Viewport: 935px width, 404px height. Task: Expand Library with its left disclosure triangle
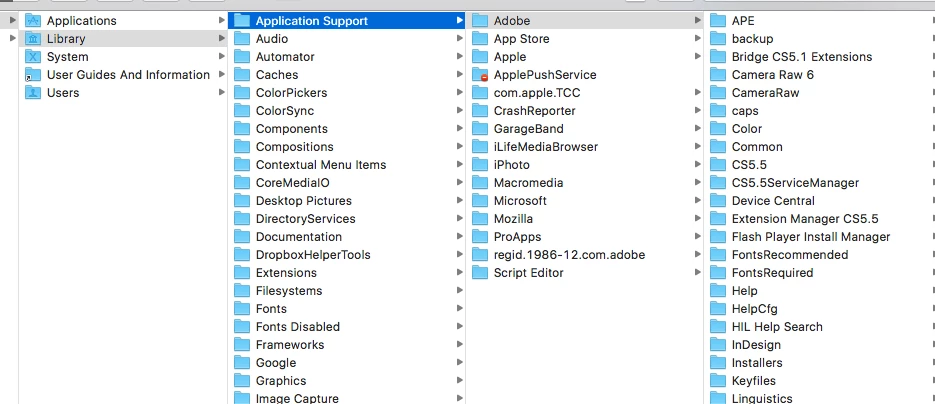point(13,39)
